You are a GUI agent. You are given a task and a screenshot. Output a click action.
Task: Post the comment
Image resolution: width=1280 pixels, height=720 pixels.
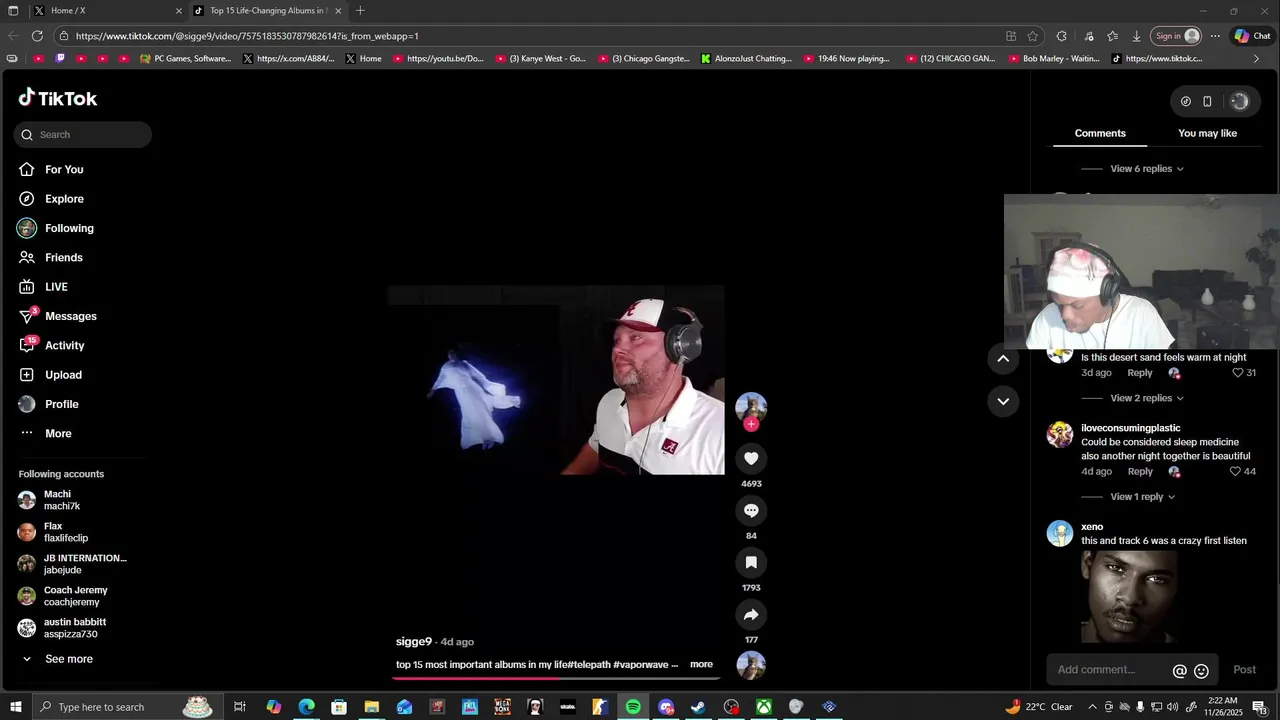click(x=1244, y=670)
